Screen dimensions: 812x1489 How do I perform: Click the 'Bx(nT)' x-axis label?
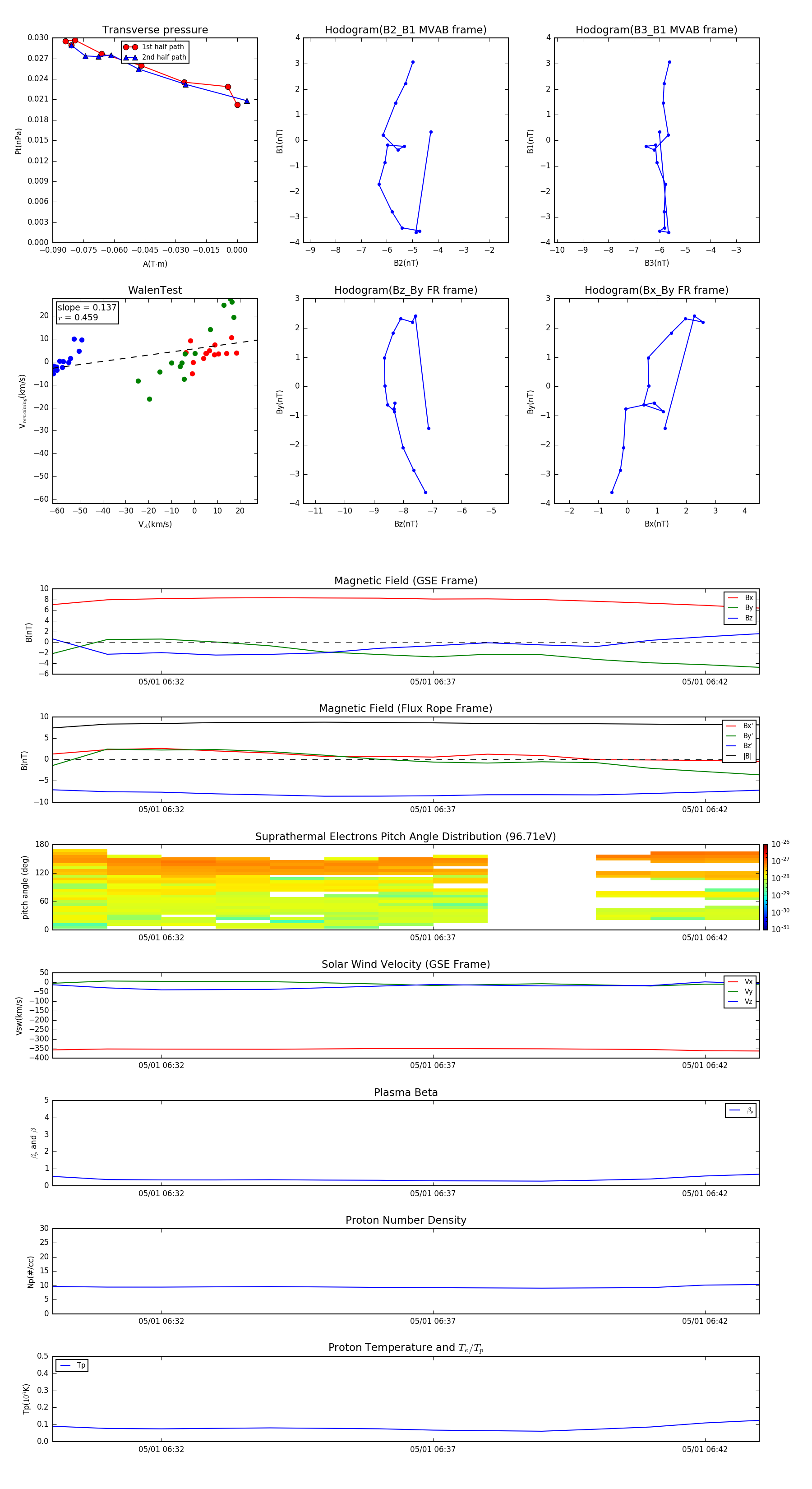(x=656, y=524)
